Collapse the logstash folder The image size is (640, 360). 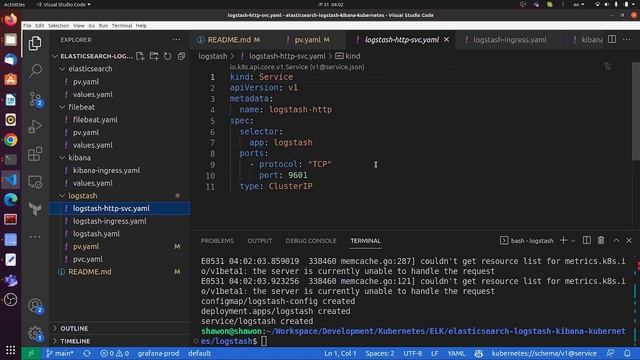coord(82,196)
